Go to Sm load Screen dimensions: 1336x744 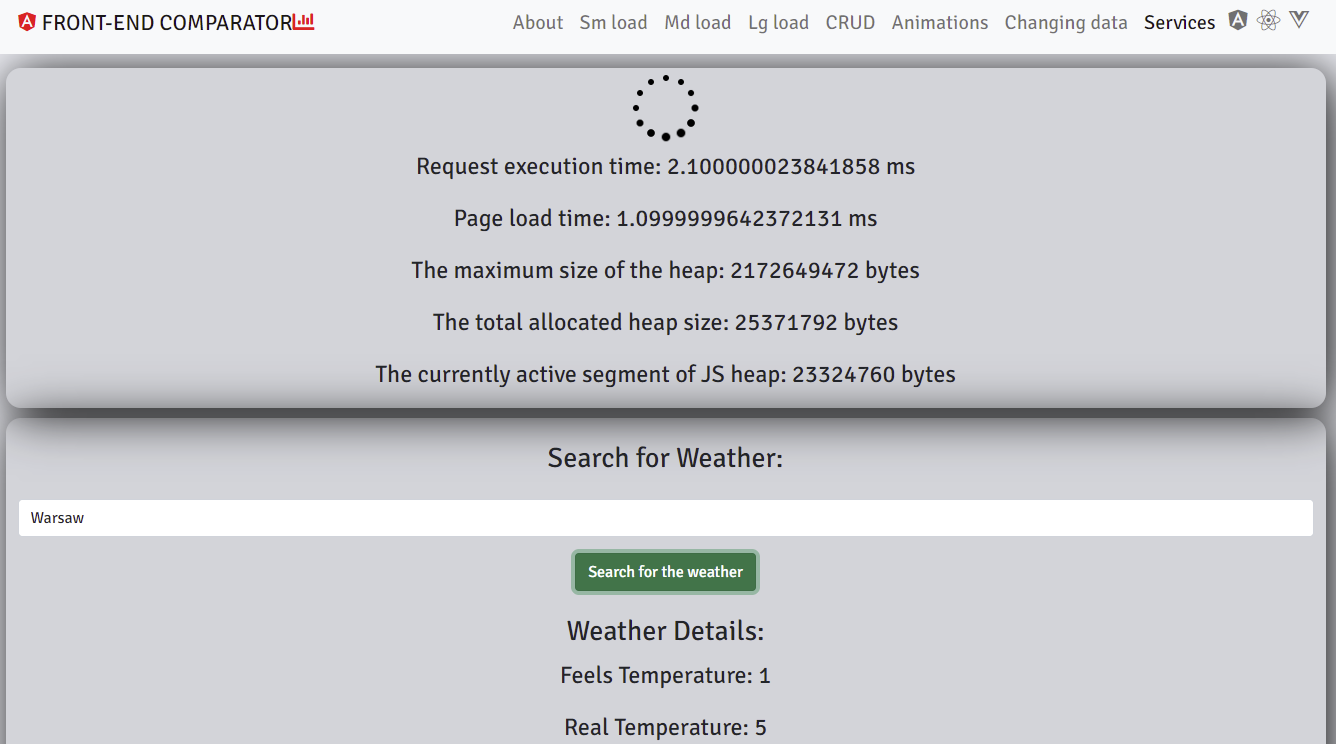pyautogui.click(x=613, y=22)
